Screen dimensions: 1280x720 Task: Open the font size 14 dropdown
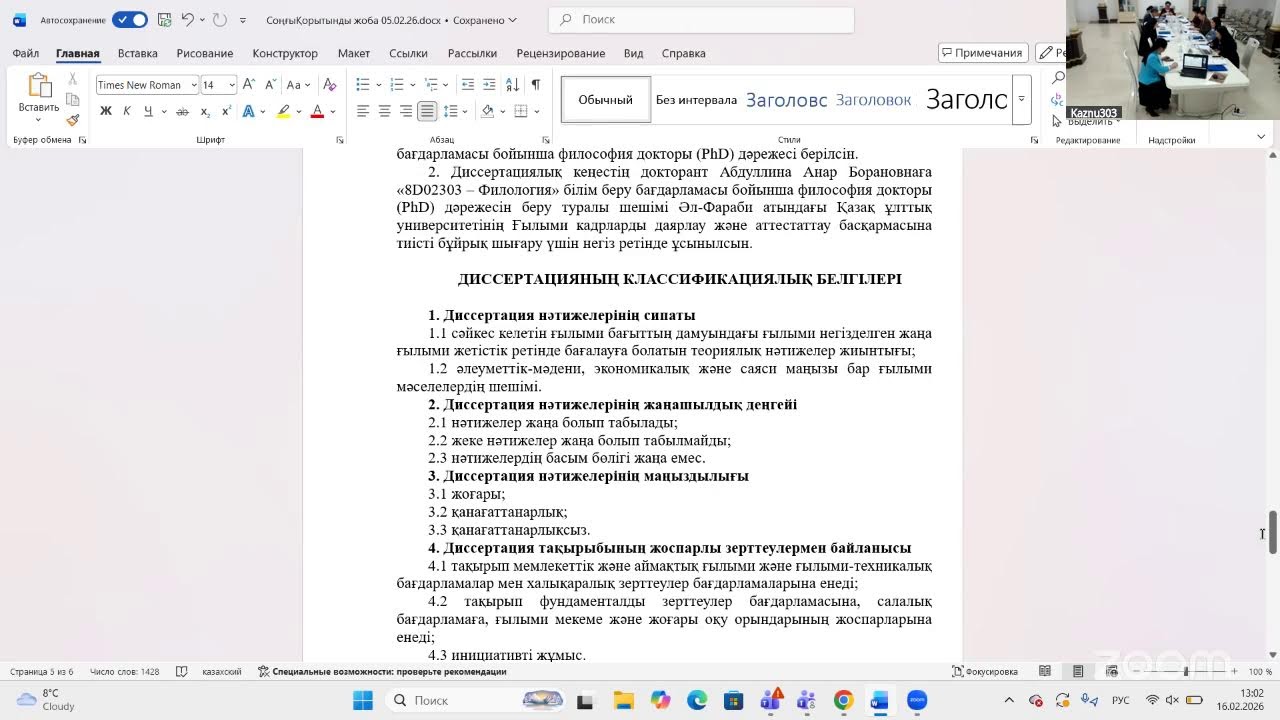click(232, 85)
